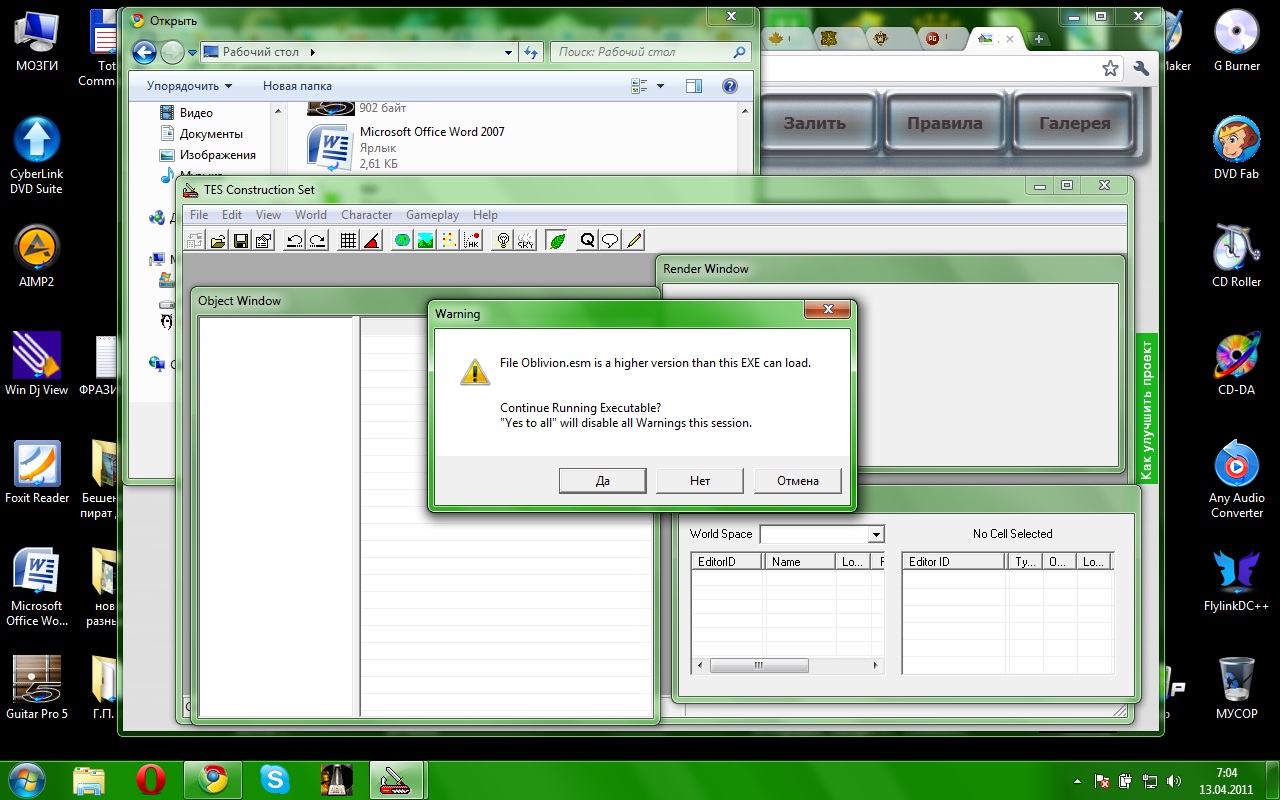The width and height of the screenshot is (1280, 800).
Task: Click Как улучшить проект side tab
Action: tap(1147, 408)
